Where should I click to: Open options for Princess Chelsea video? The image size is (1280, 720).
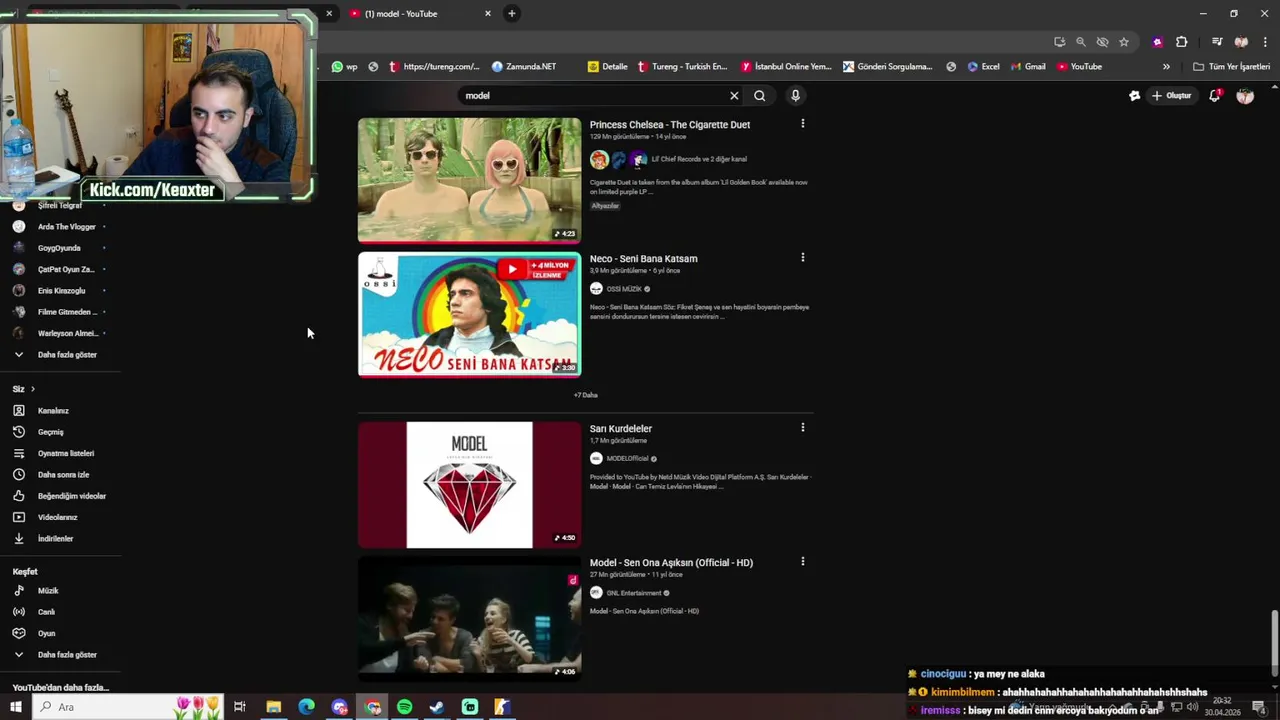tap(802, 124)
